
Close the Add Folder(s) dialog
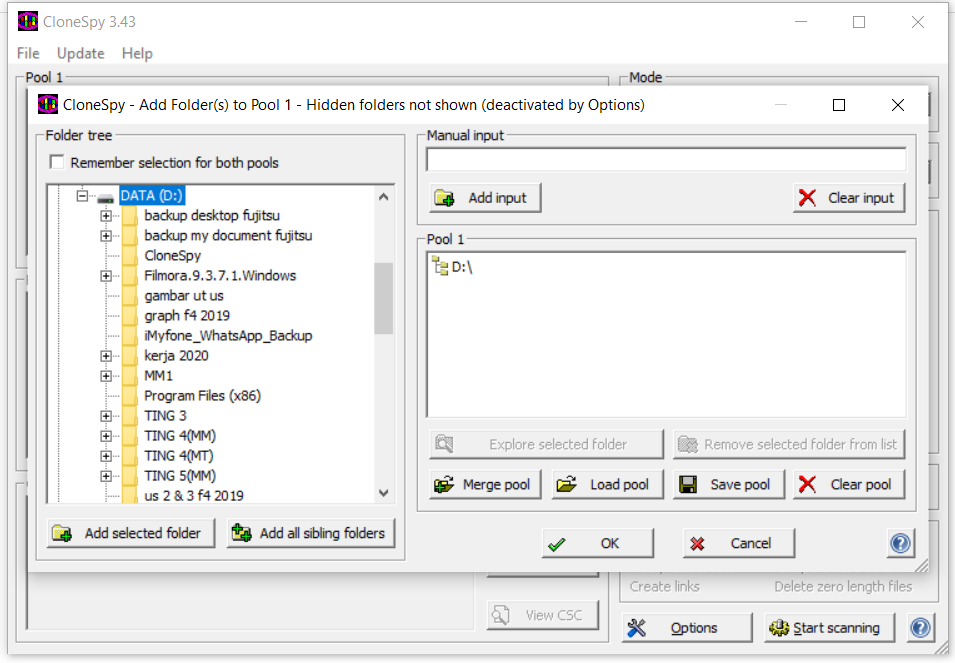click(x=898, y=105)
